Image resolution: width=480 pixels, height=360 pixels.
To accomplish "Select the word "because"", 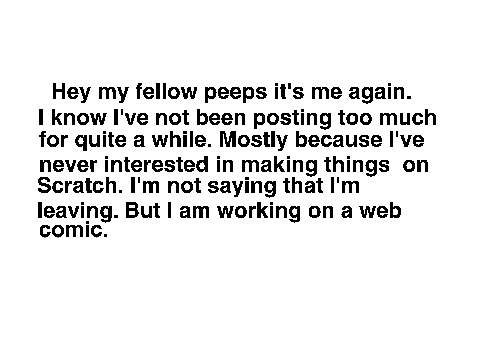I will tap(339, 139).
